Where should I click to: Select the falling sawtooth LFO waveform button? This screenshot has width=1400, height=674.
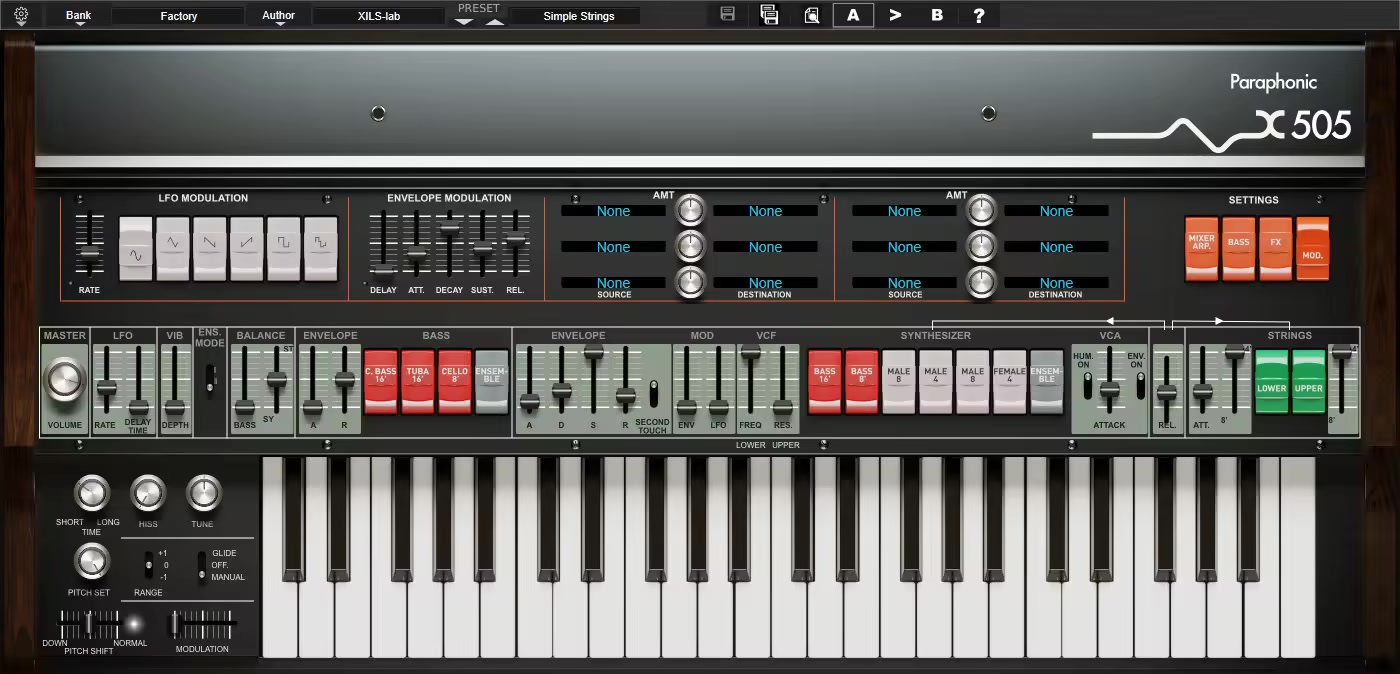[210, 248]
